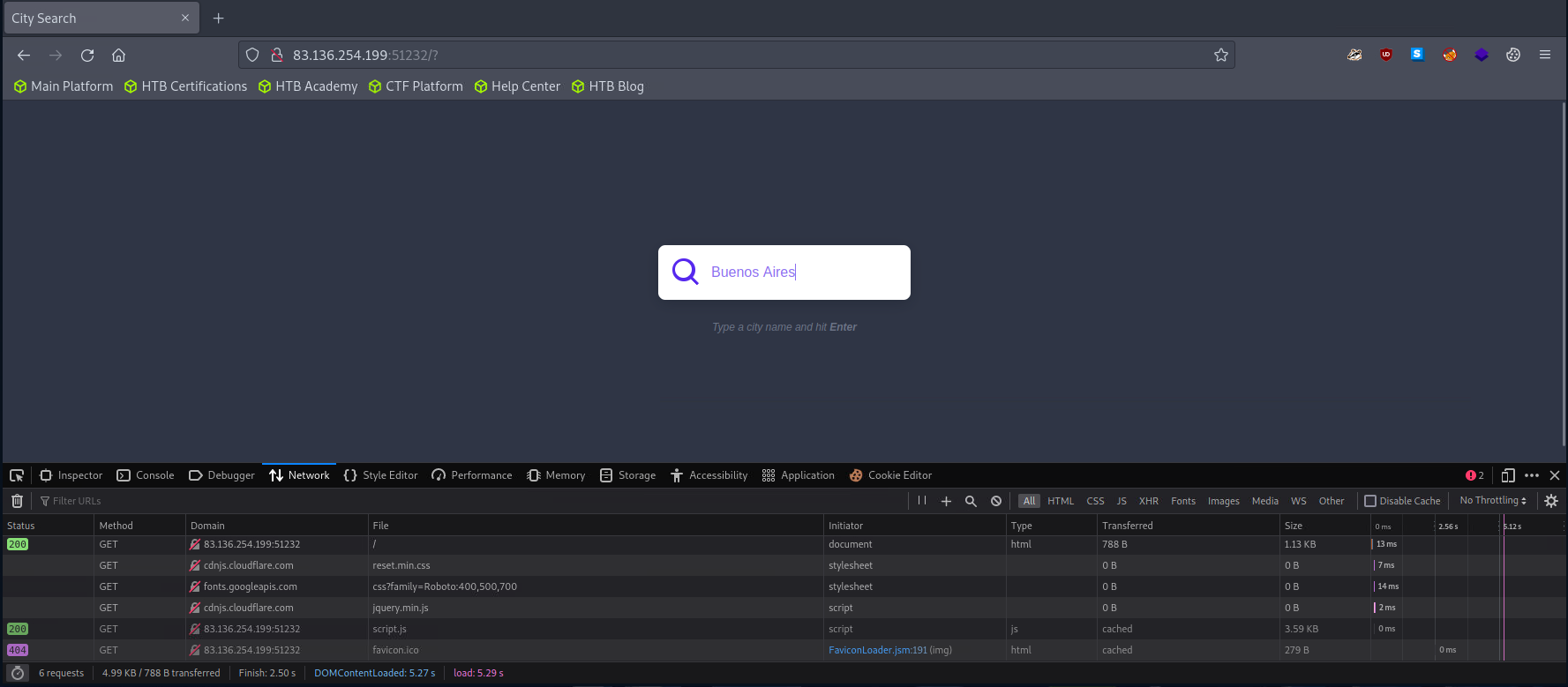Screen dimensions: 1568x687
Task: Pause network recording
Action: point(922,501)
